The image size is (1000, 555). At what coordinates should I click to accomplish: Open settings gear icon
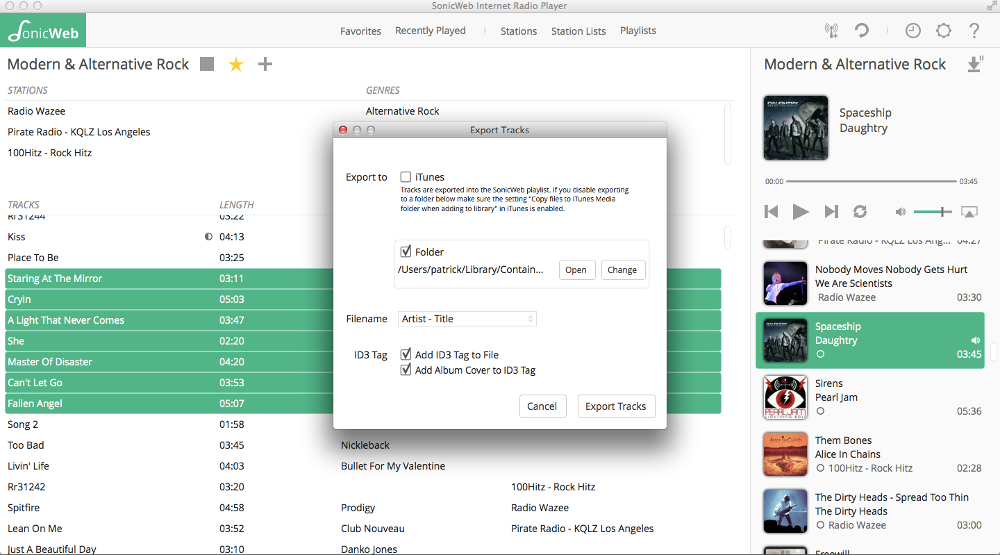[x=943, y=31]
